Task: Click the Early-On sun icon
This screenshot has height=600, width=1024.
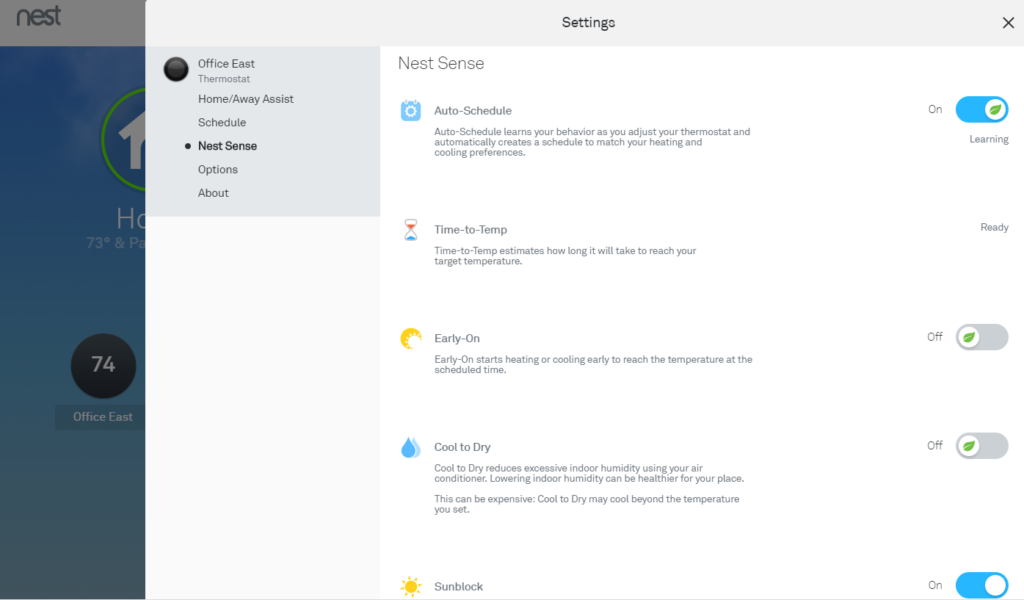Action: [411, 338]
